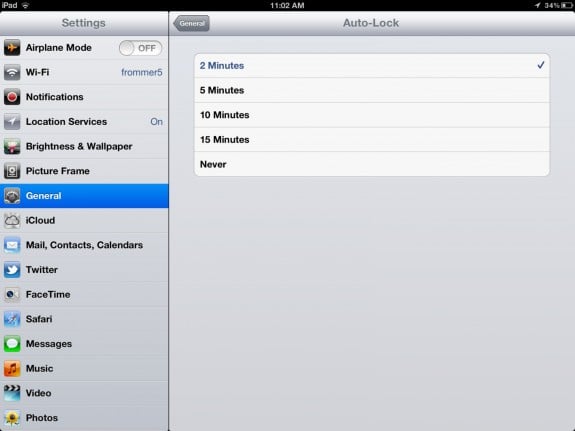The height and width of the screenshot is (431, 575).
Task: Open Mail, Contacts, Calendars settings
Action: (84, 245)
